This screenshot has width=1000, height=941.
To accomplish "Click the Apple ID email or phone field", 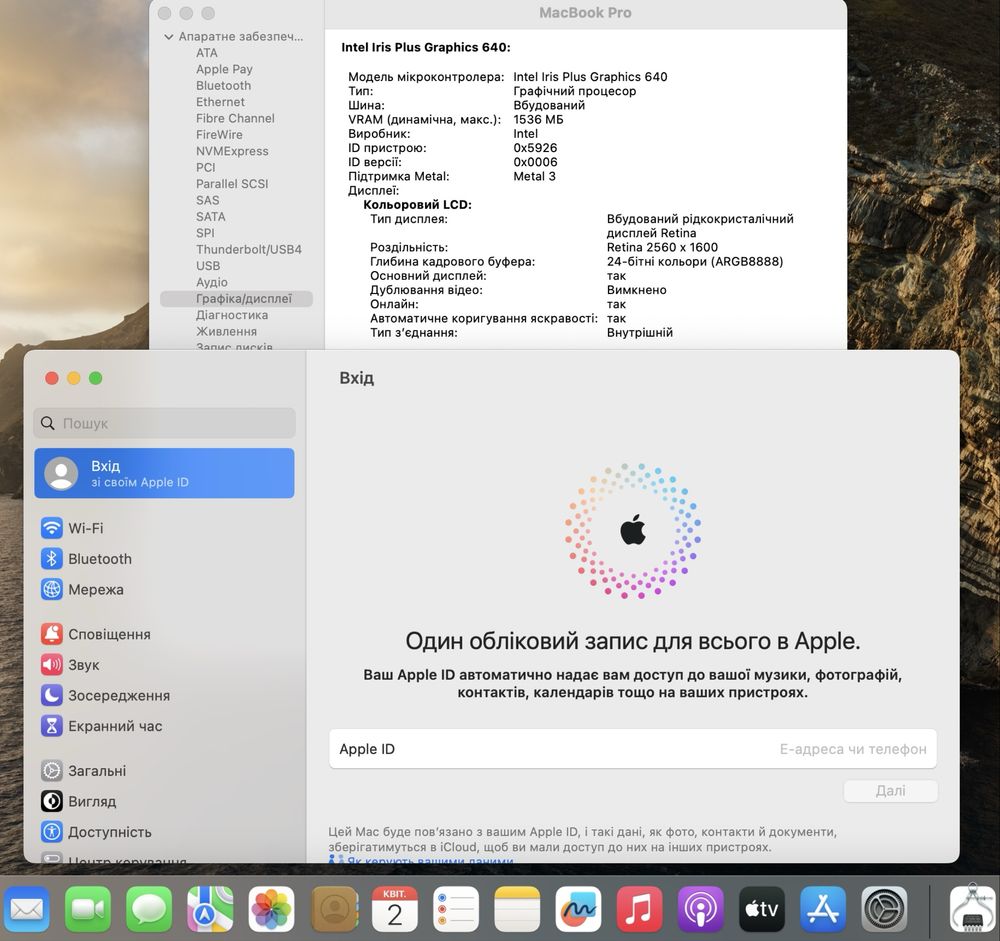I will pos(633,749).
